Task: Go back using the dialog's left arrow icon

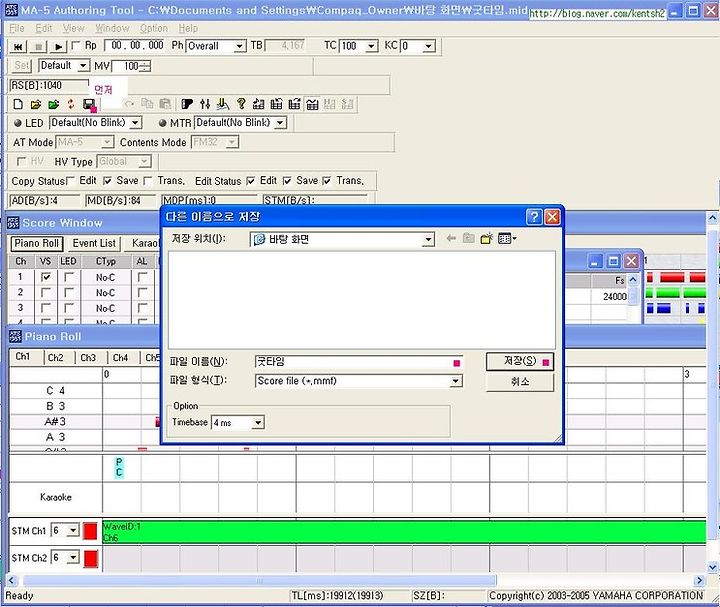Action: (451, 238)
